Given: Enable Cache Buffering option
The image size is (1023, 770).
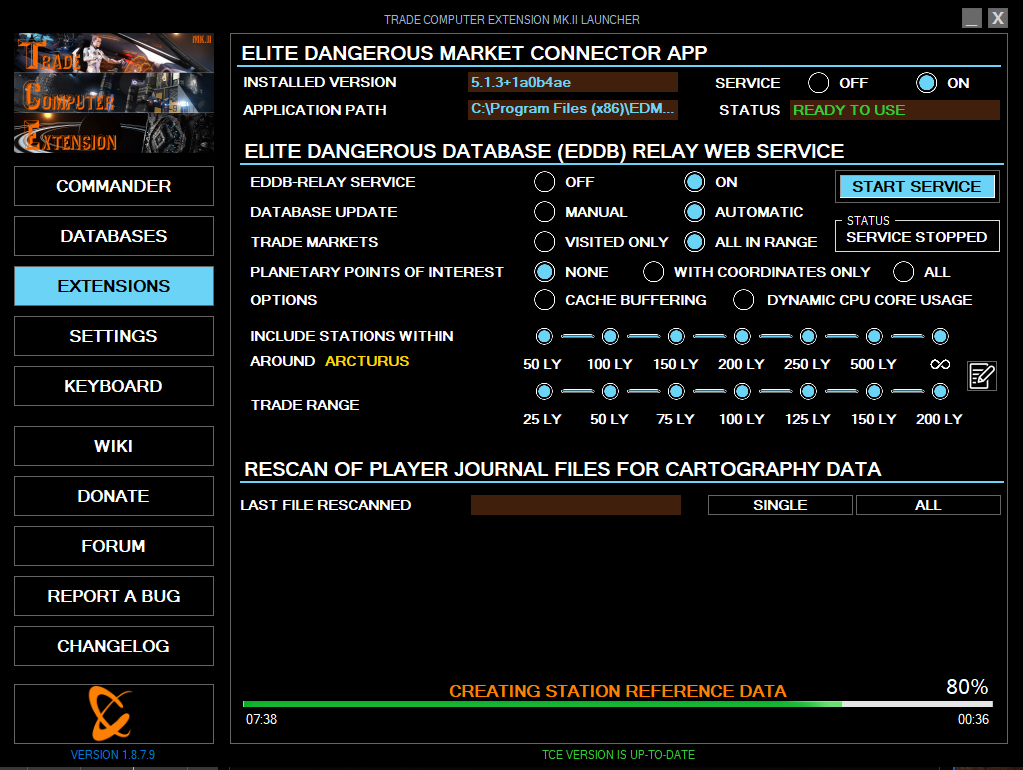Looking at the screenshot, I should click(545, 300).
